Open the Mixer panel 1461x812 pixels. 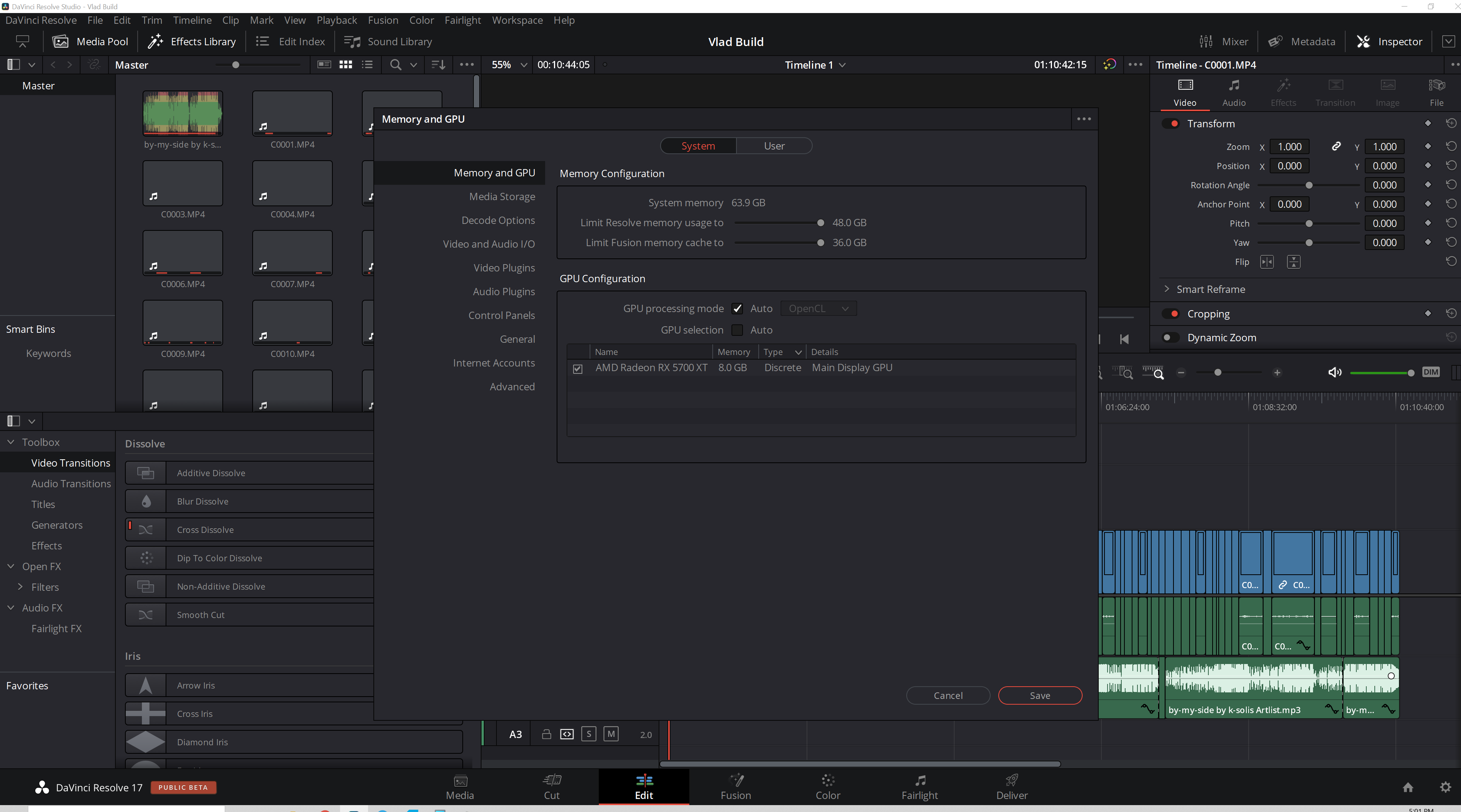(1223, 41)
